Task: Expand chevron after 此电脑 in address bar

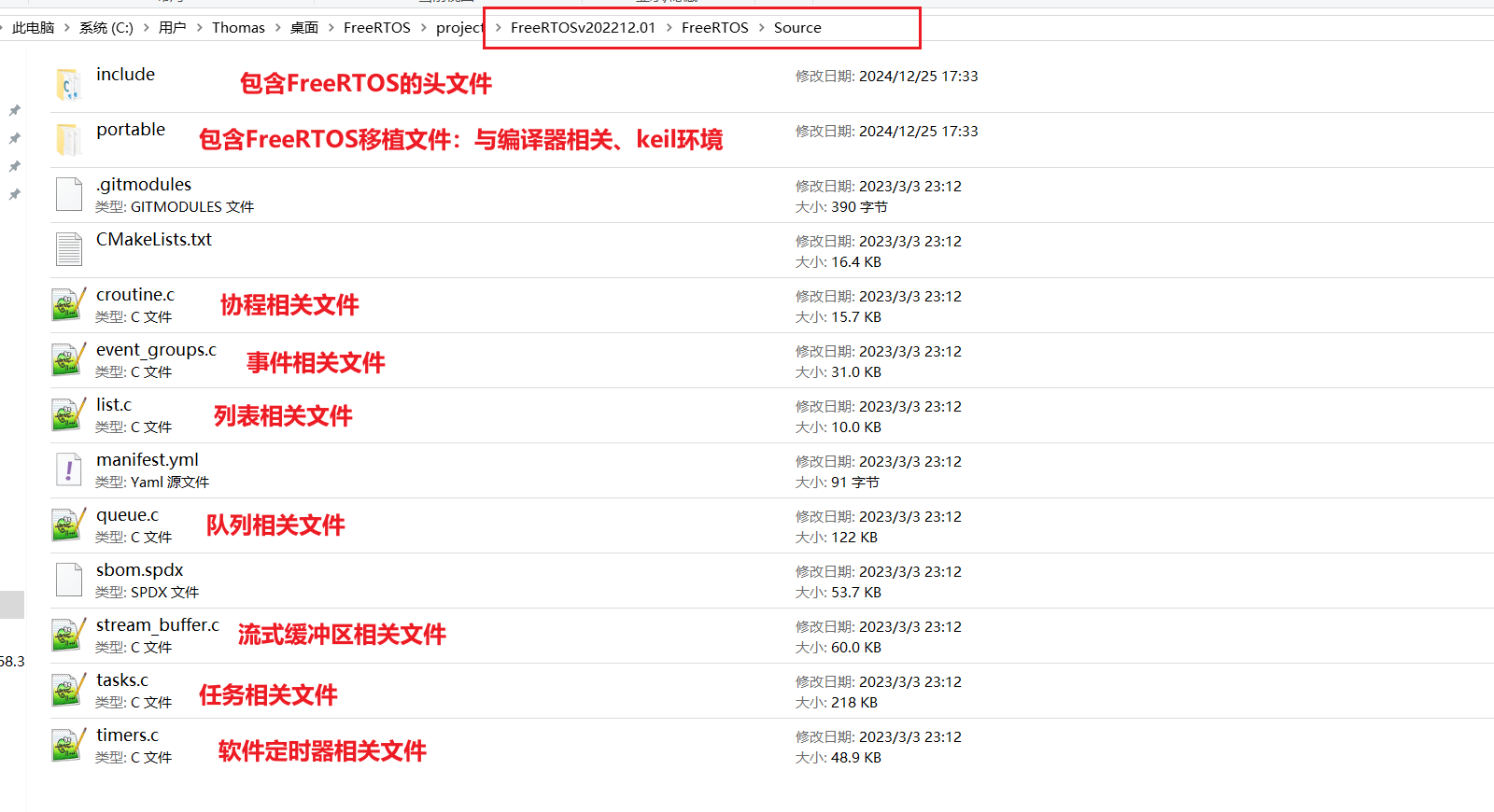Action: click(66, 28)
